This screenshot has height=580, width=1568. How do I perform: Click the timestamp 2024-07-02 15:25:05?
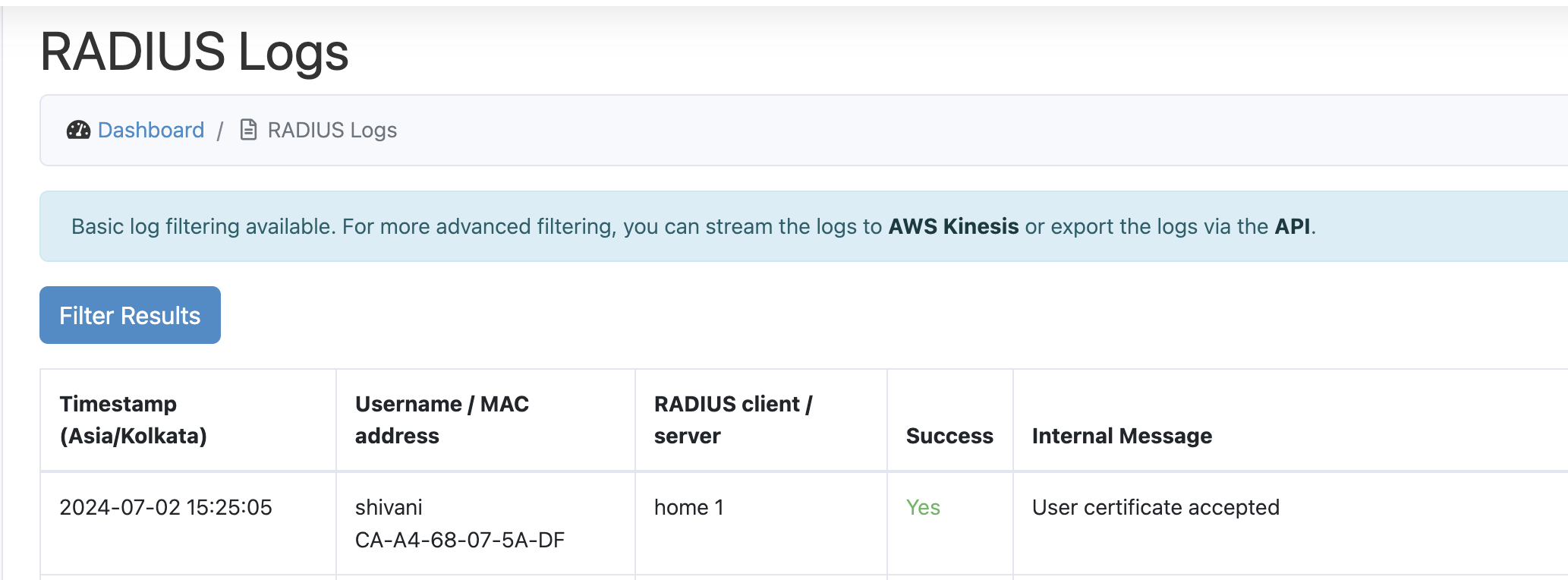165,507
